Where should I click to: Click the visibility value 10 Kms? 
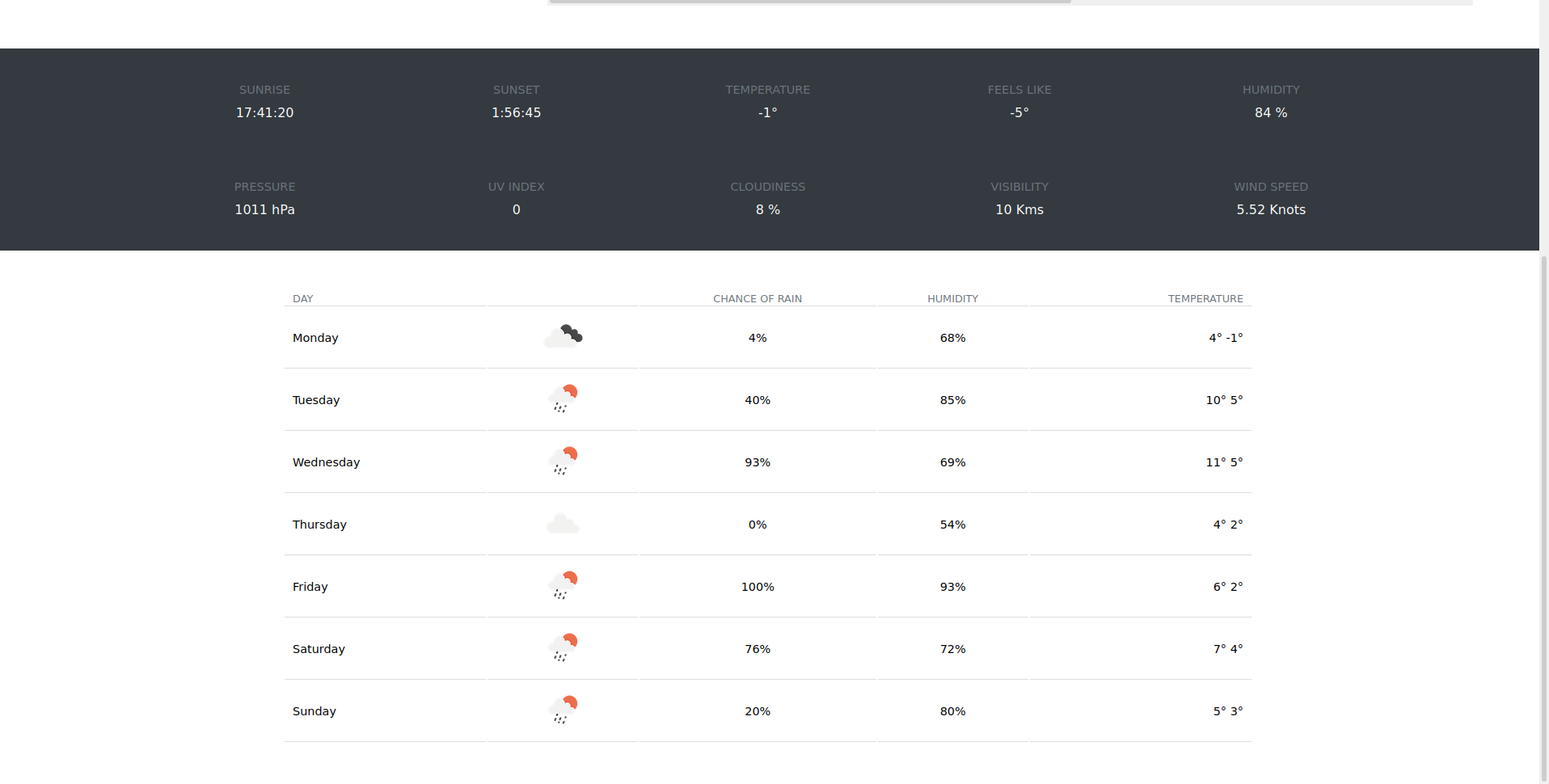click(x=1019, y=210)
